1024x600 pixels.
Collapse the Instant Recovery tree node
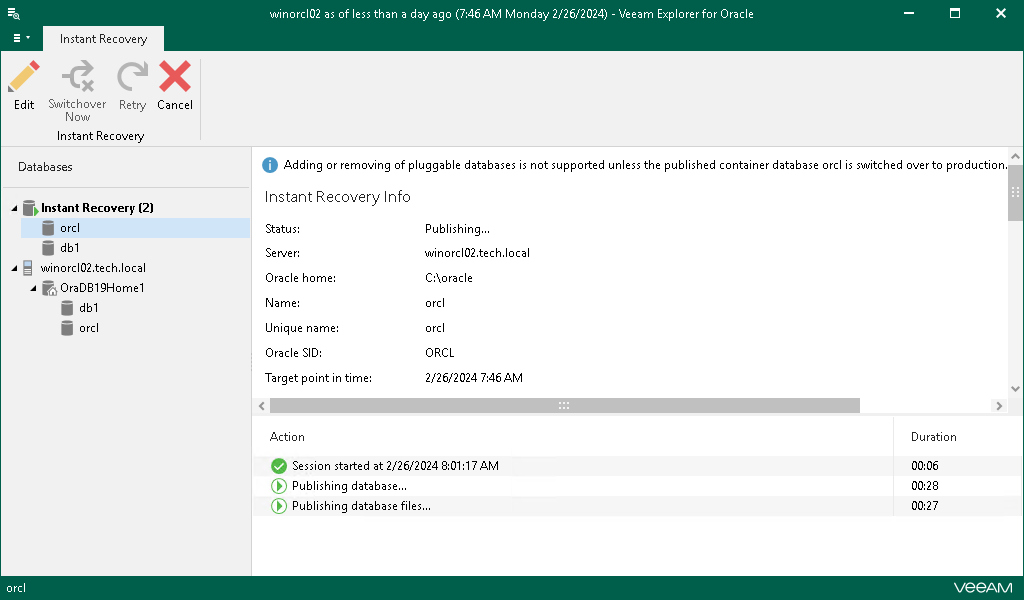(x=15, y=208)
